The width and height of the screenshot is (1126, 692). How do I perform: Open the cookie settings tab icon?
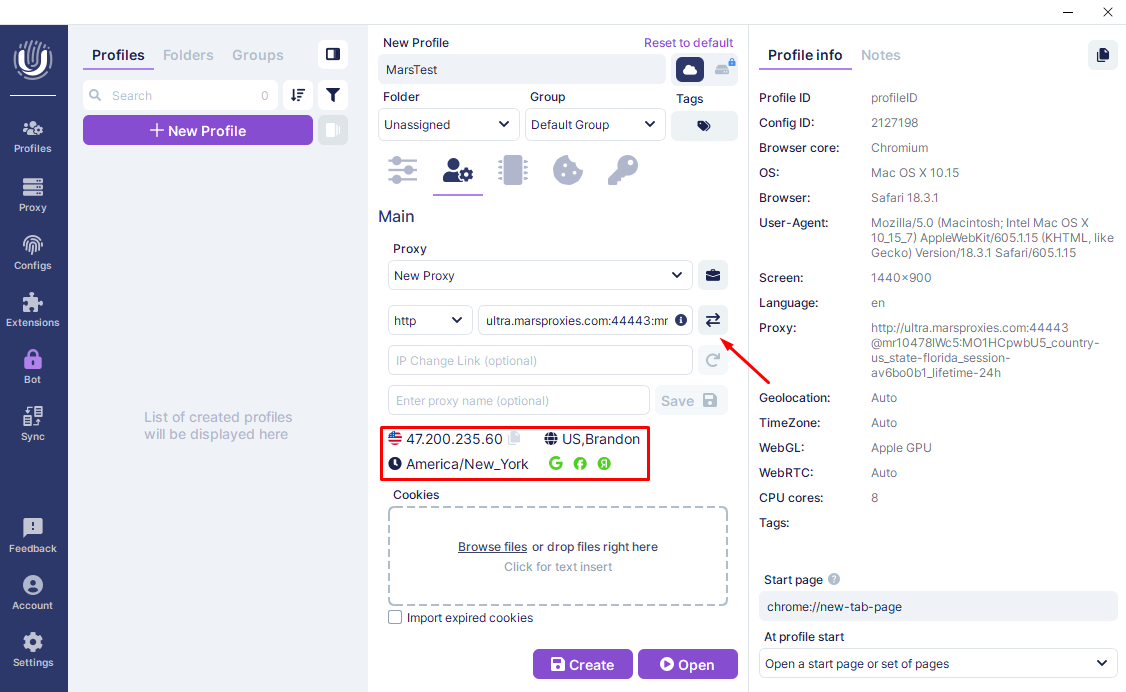(568, 171)
